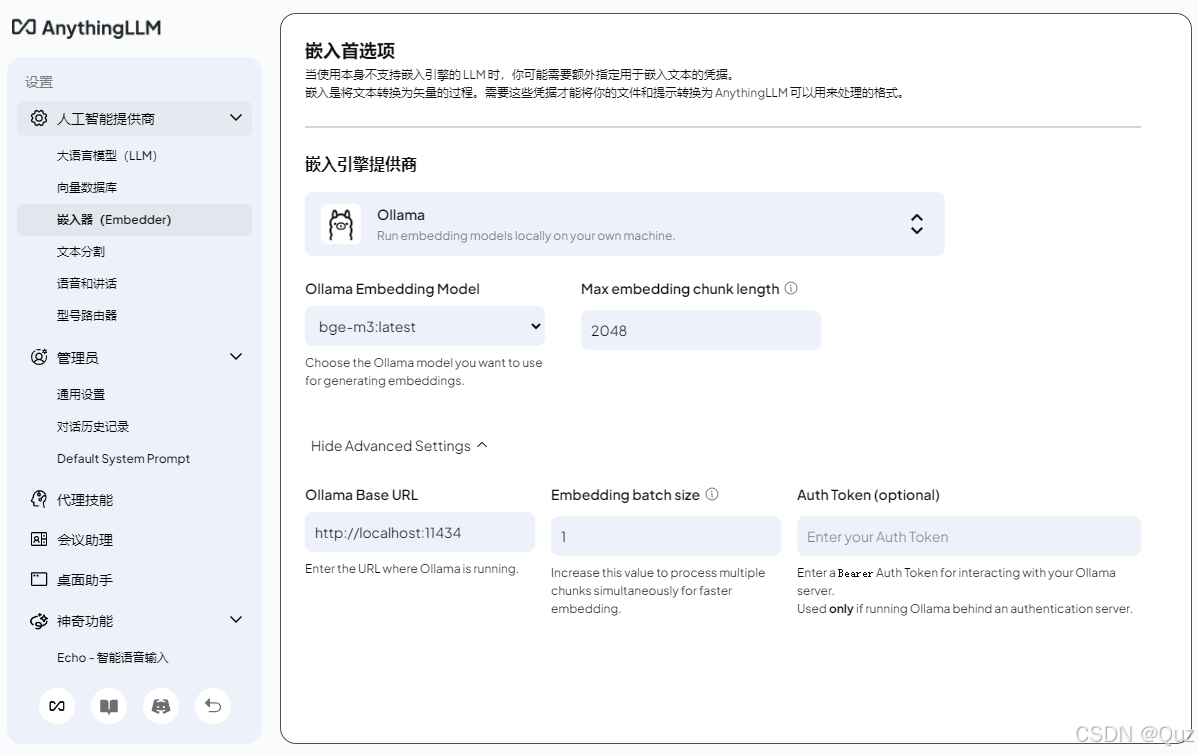Open Default System Prompt page
This screenshot has width=1198, height=754.
124,458
